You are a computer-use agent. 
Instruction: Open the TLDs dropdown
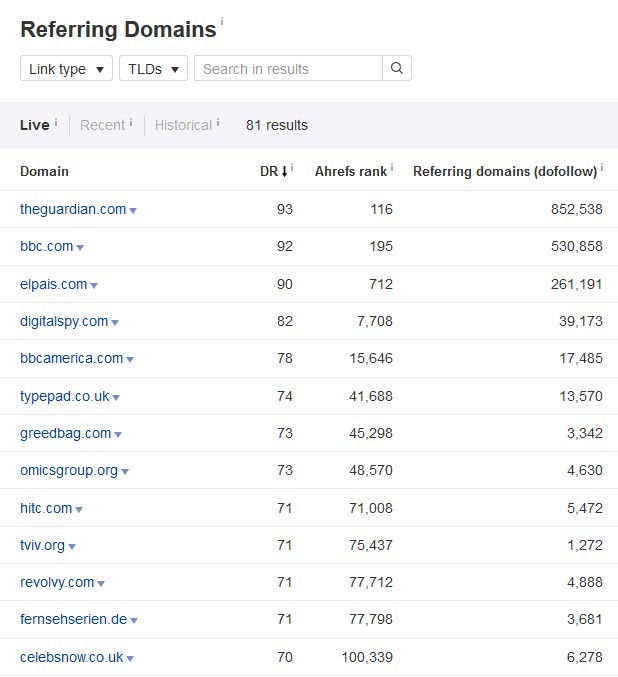pyautogui.click(x=153, y=68)
